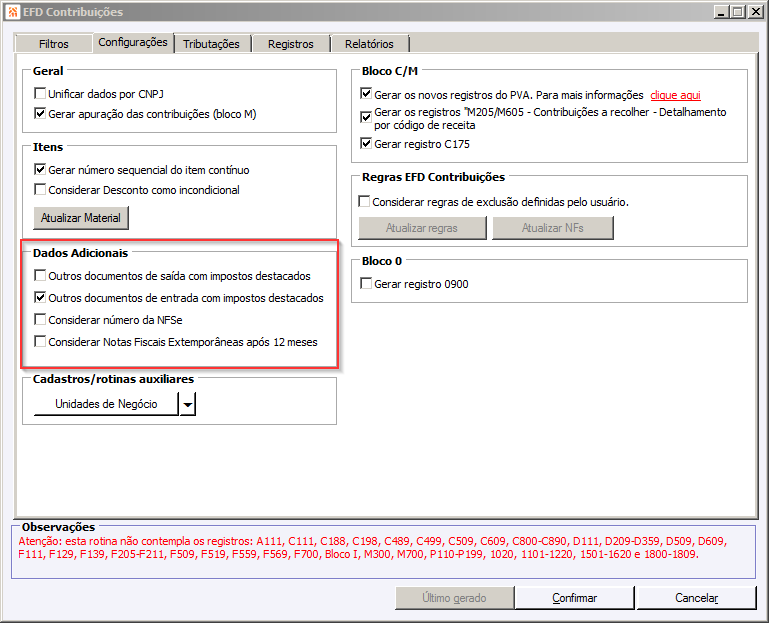Enable Unificar dados por CNPJ checkbox
This screenshot has height=623, width=769.
[x=40, y=93]
